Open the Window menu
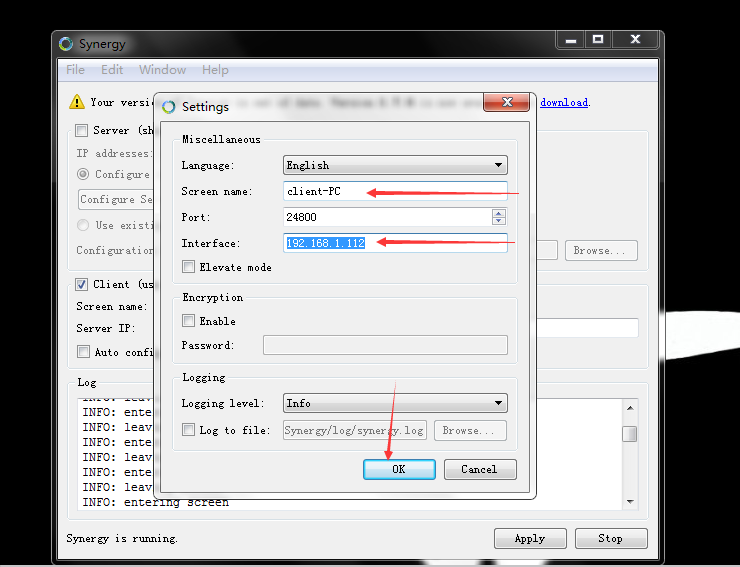740x567 pixels. click(x=162, y=70)
